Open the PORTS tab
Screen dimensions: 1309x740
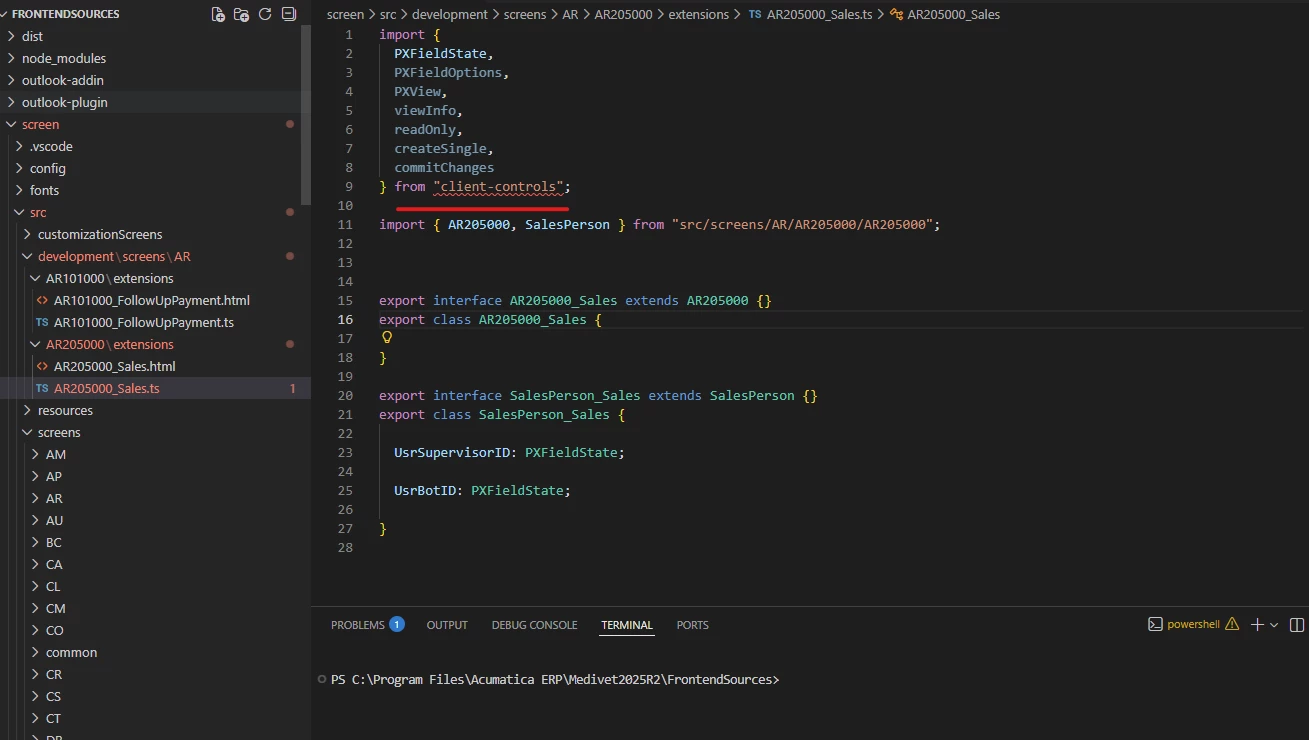coord(692,625)
